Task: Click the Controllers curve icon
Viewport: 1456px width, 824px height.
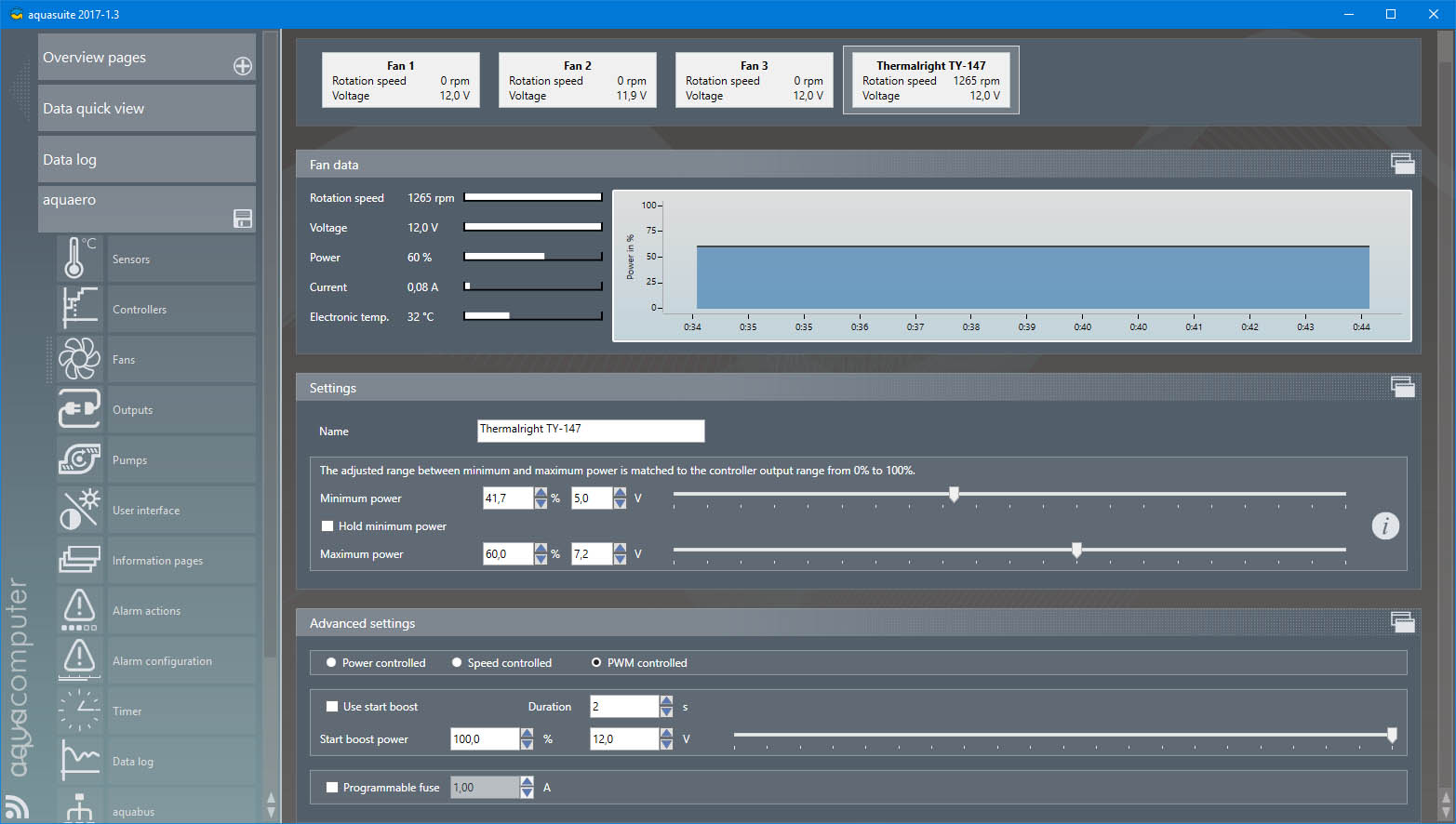Action: coord(79,309)
